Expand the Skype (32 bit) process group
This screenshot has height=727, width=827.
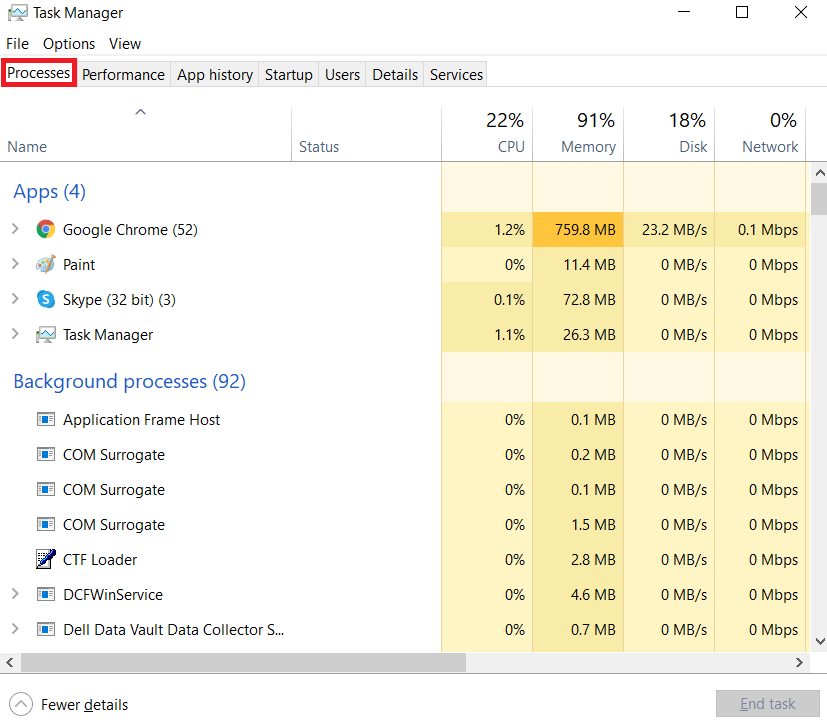[x=15, y=299]
